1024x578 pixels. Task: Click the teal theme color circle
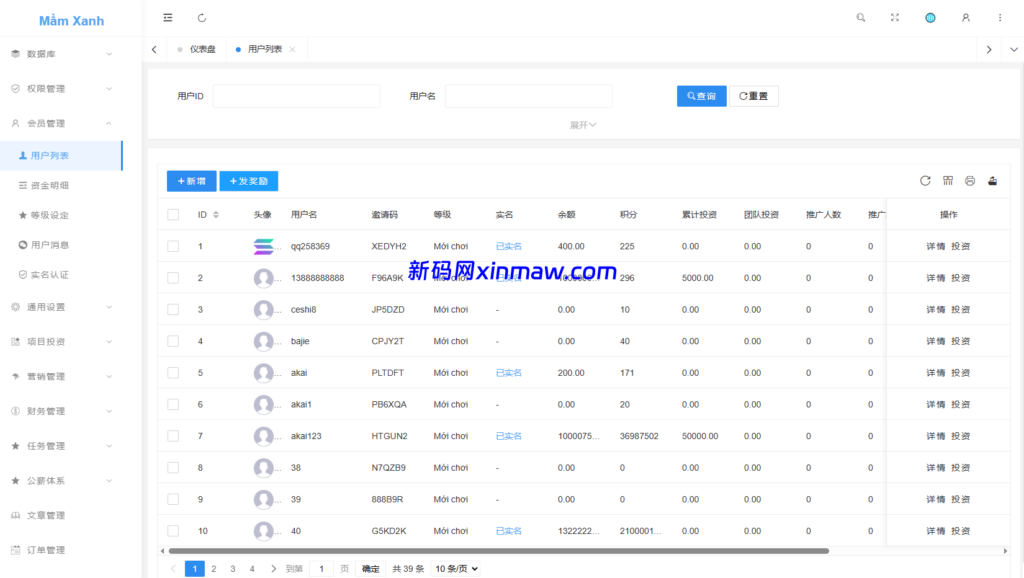tap(930, 18)
